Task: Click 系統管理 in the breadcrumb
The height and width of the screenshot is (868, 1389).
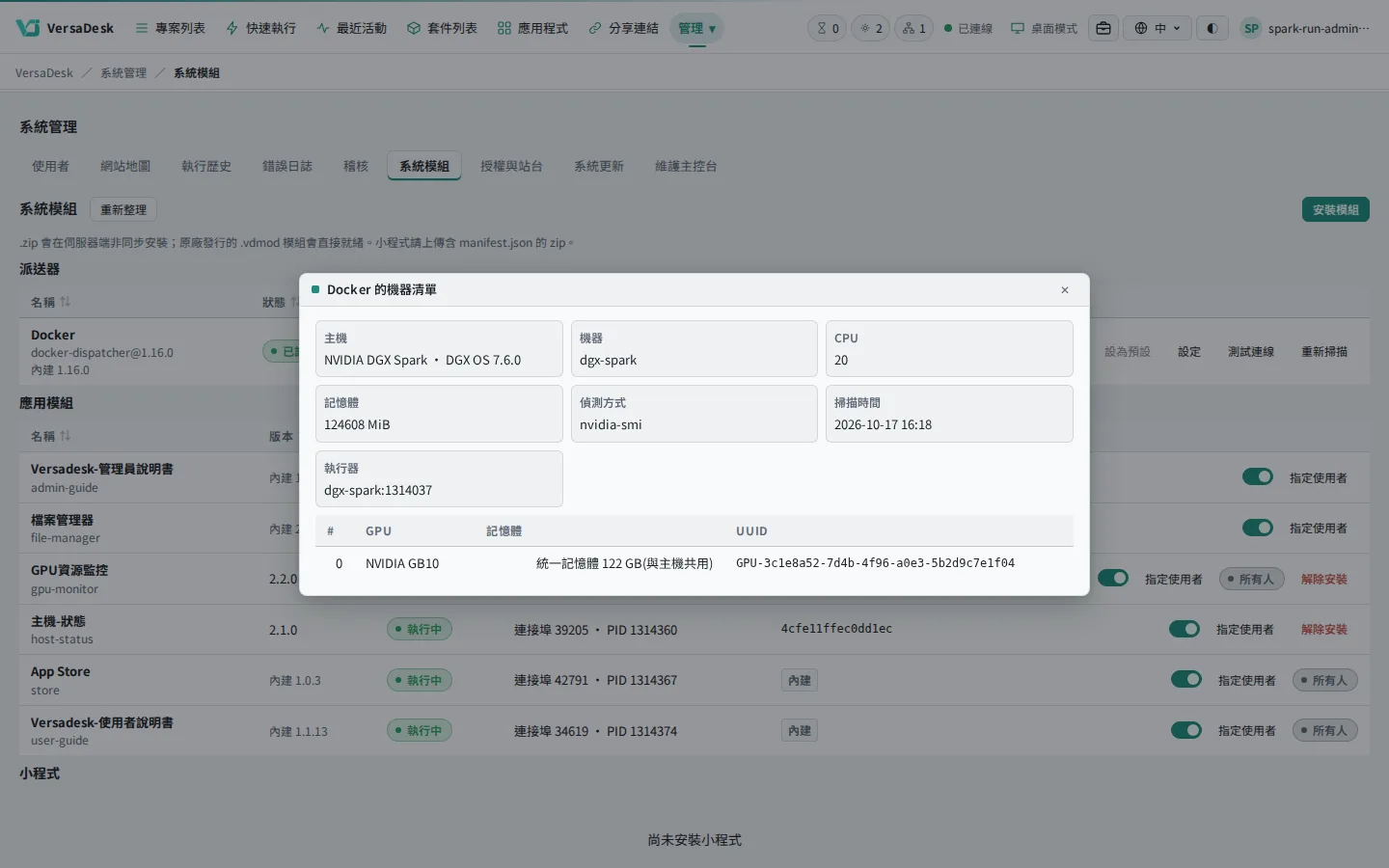Action: tap(123, 73)
